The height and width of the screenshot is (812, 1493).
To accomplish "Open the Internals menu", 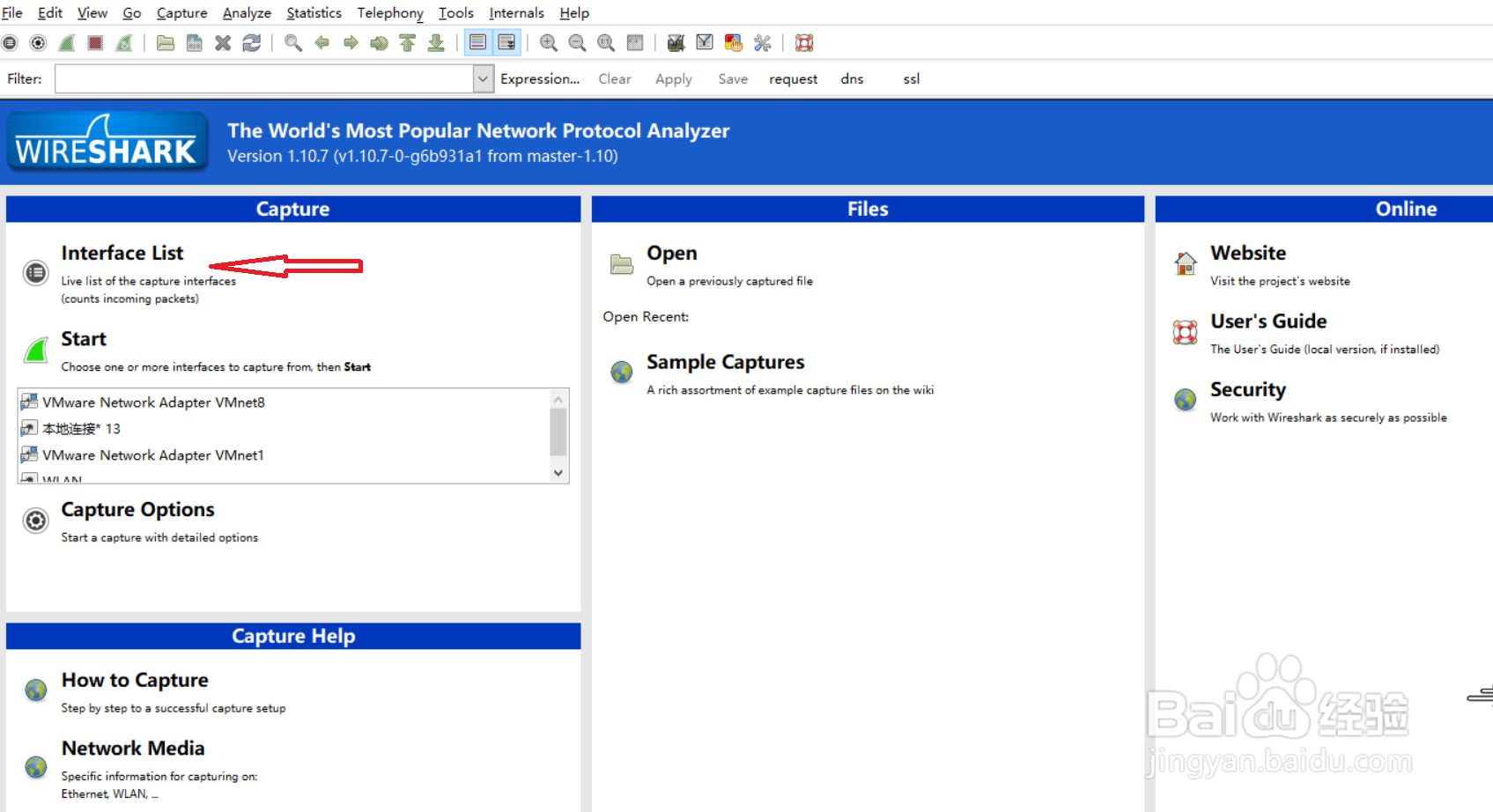I will pos(517,12).
